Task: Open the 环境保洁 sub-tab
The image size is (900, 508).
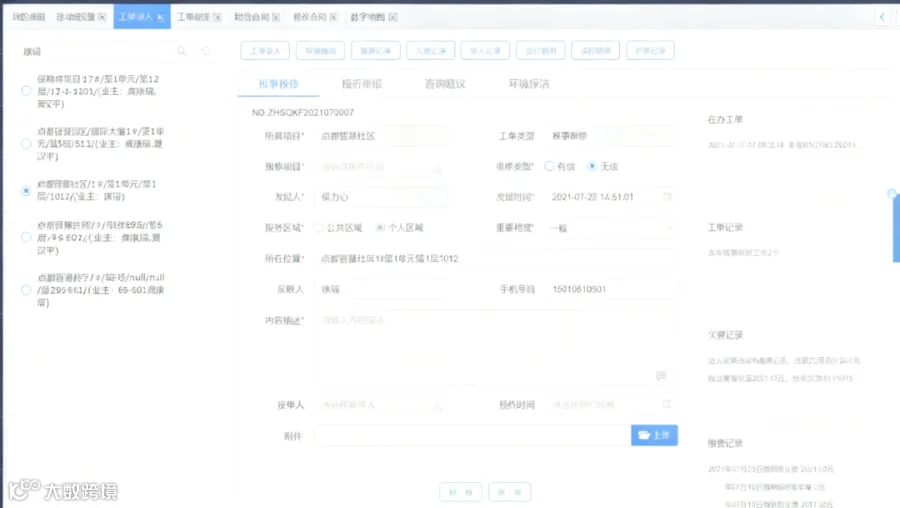Action: point(529,84)
